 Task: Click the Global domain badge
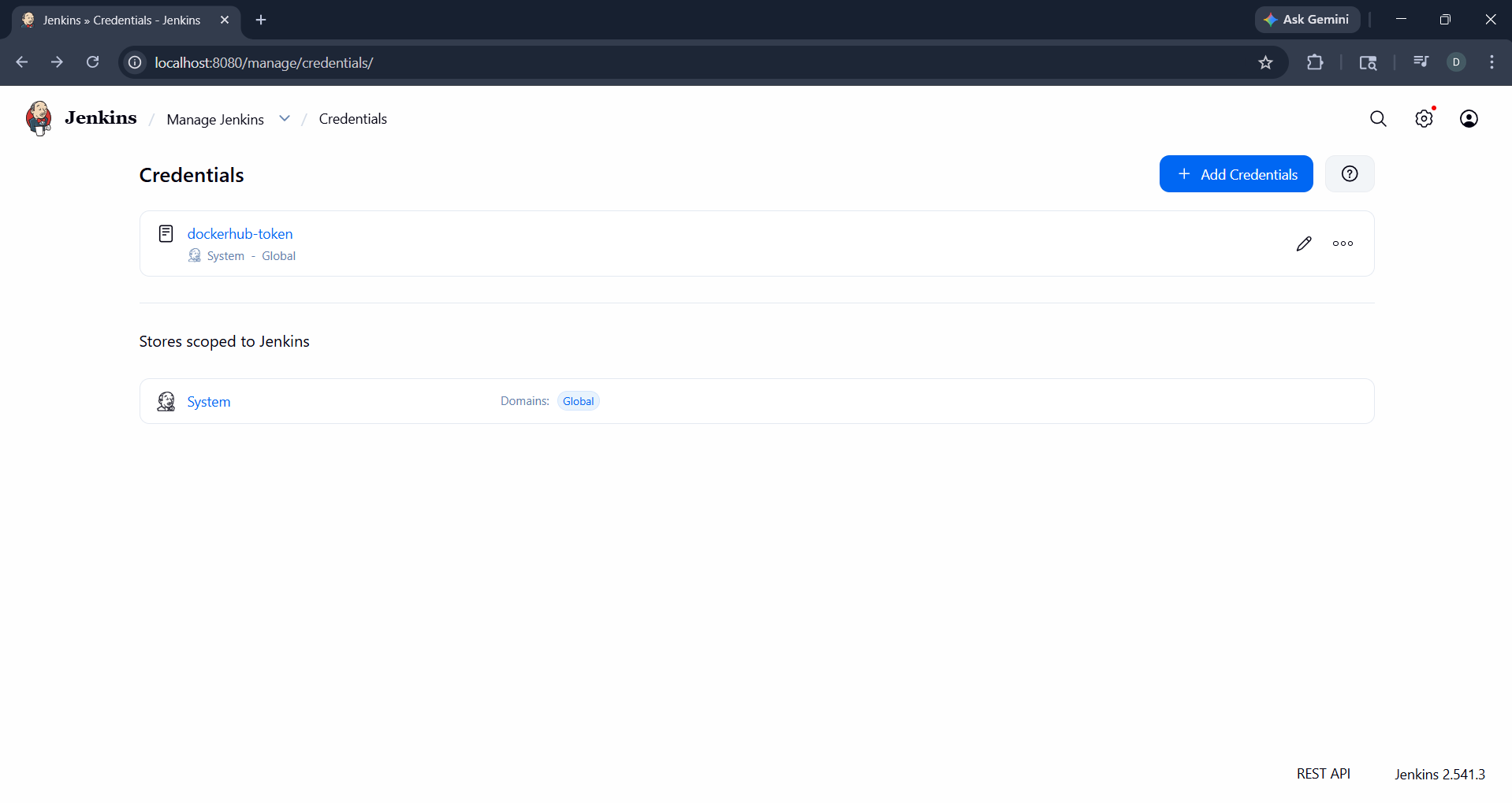pos(578,401)
